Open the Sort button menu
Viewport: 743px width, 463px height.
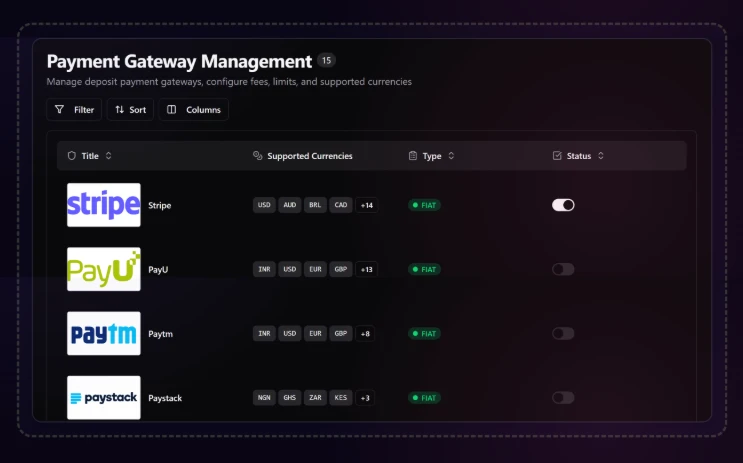[130, 110]
